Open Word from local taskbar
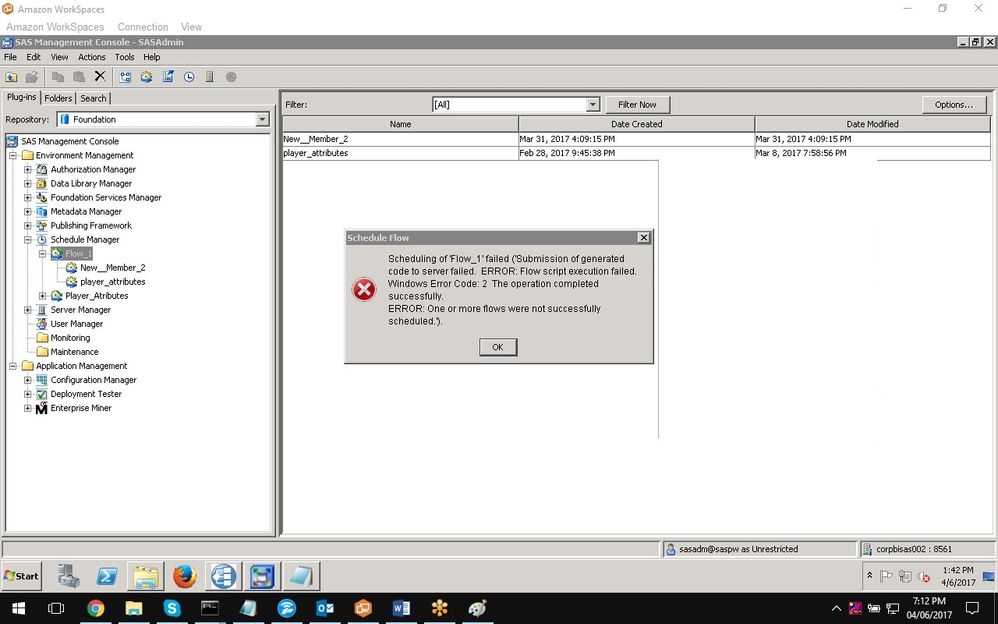998x624 pixels. 401,609
